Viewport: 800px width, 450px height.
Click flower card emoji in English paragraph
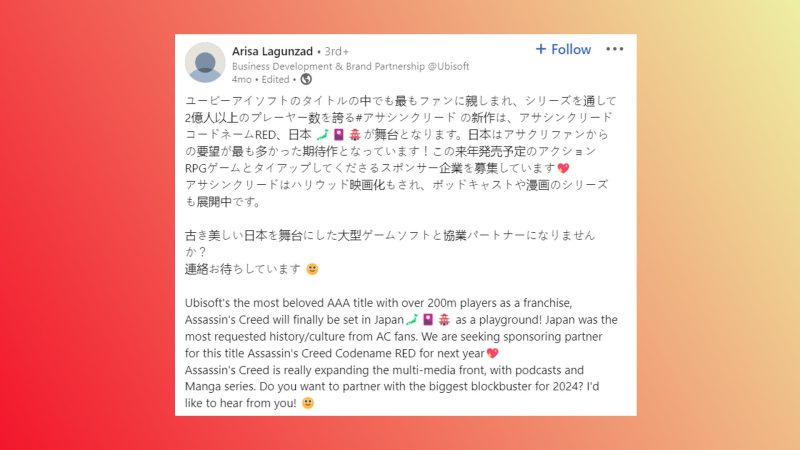428,320
